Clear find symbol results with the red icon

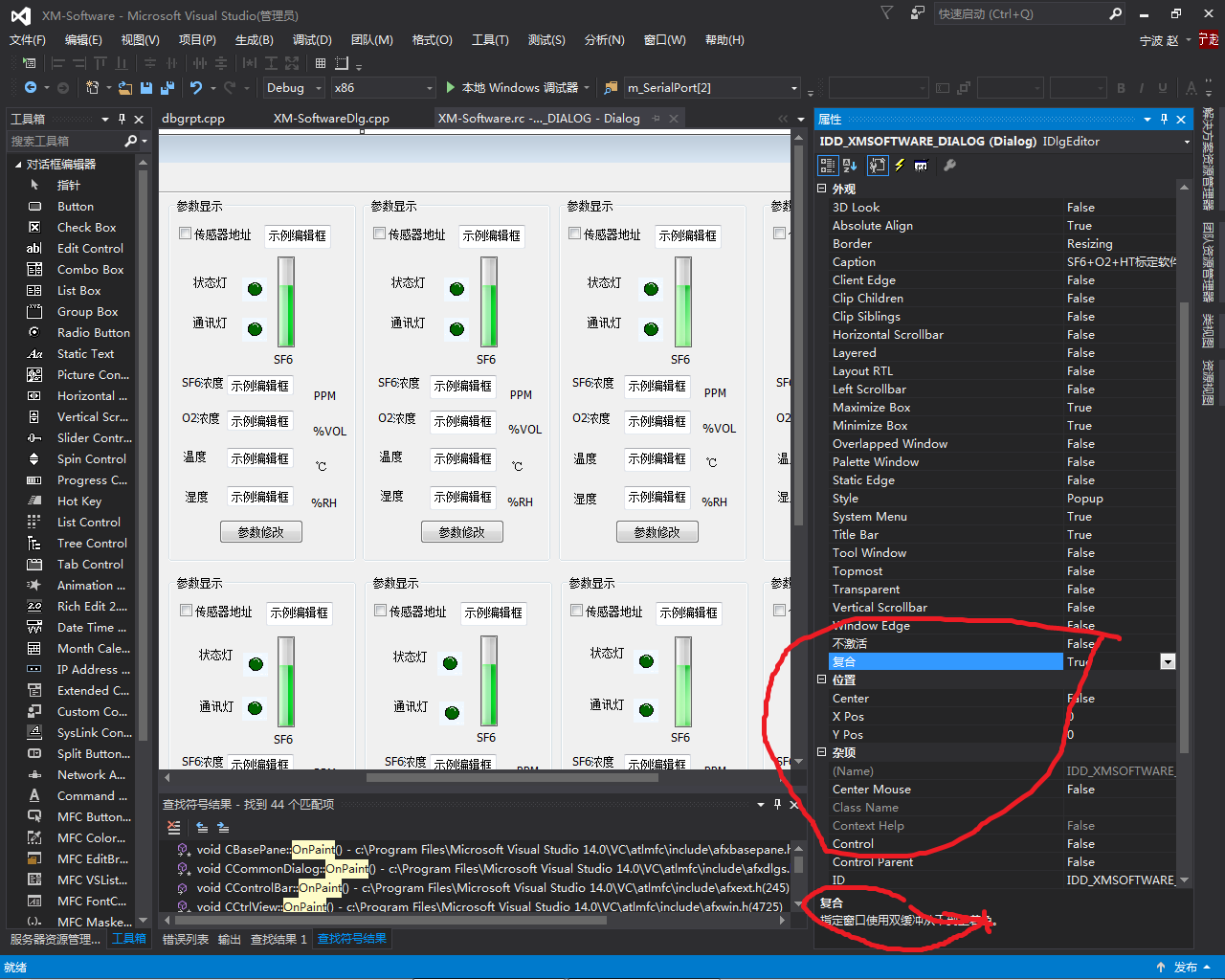173,827
